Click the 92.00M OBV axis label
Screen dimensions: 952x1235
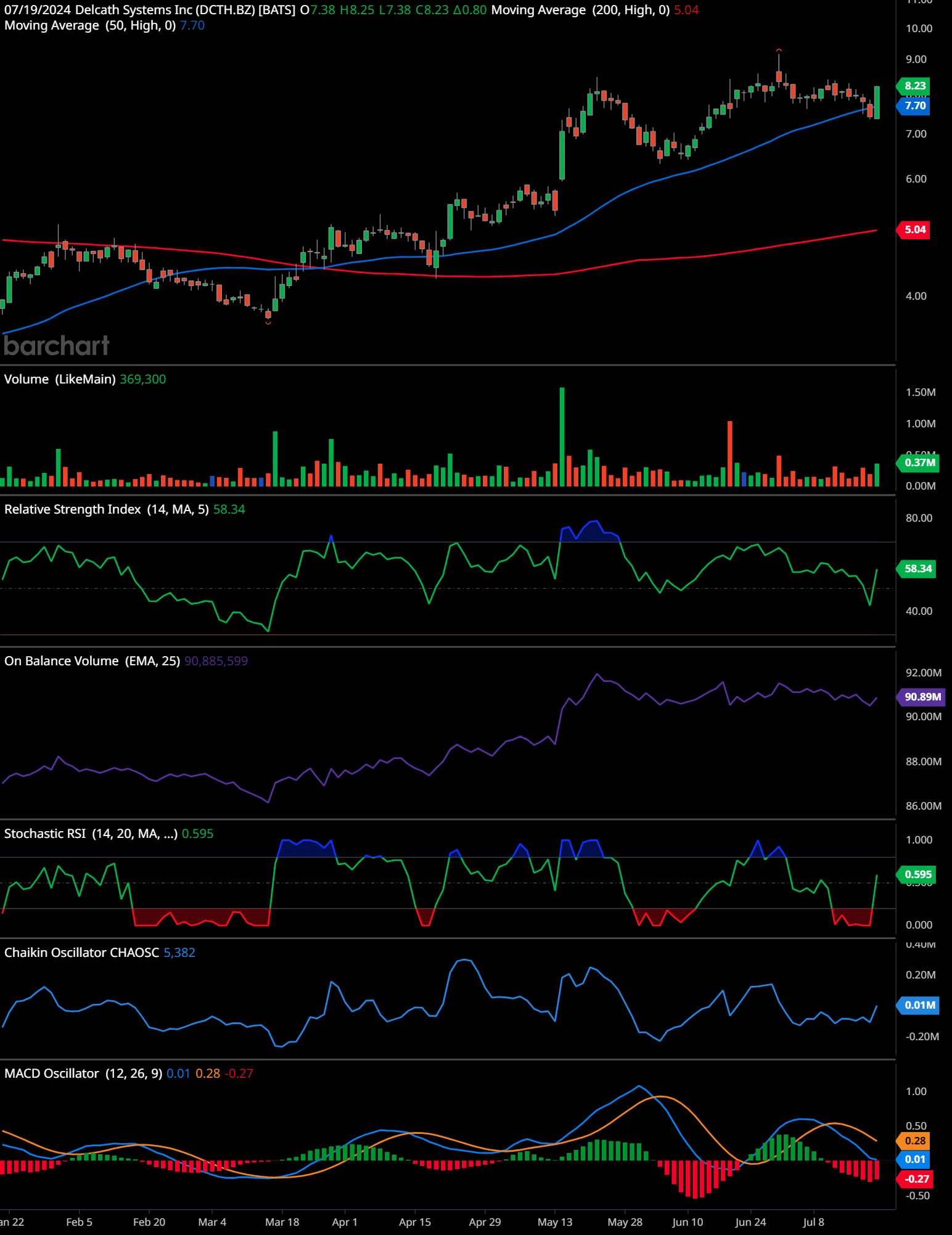(923, 673)
